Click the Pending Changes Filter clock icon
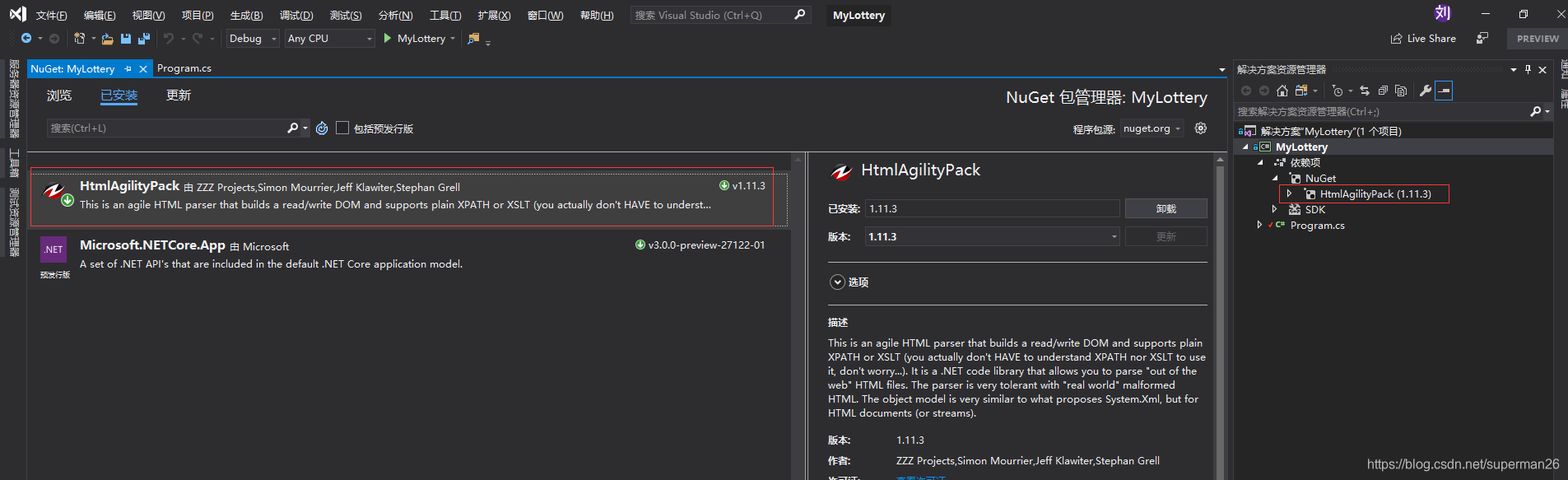Image resolution: width=1568 pixels, height=480 pixels. coord(1338,91)
